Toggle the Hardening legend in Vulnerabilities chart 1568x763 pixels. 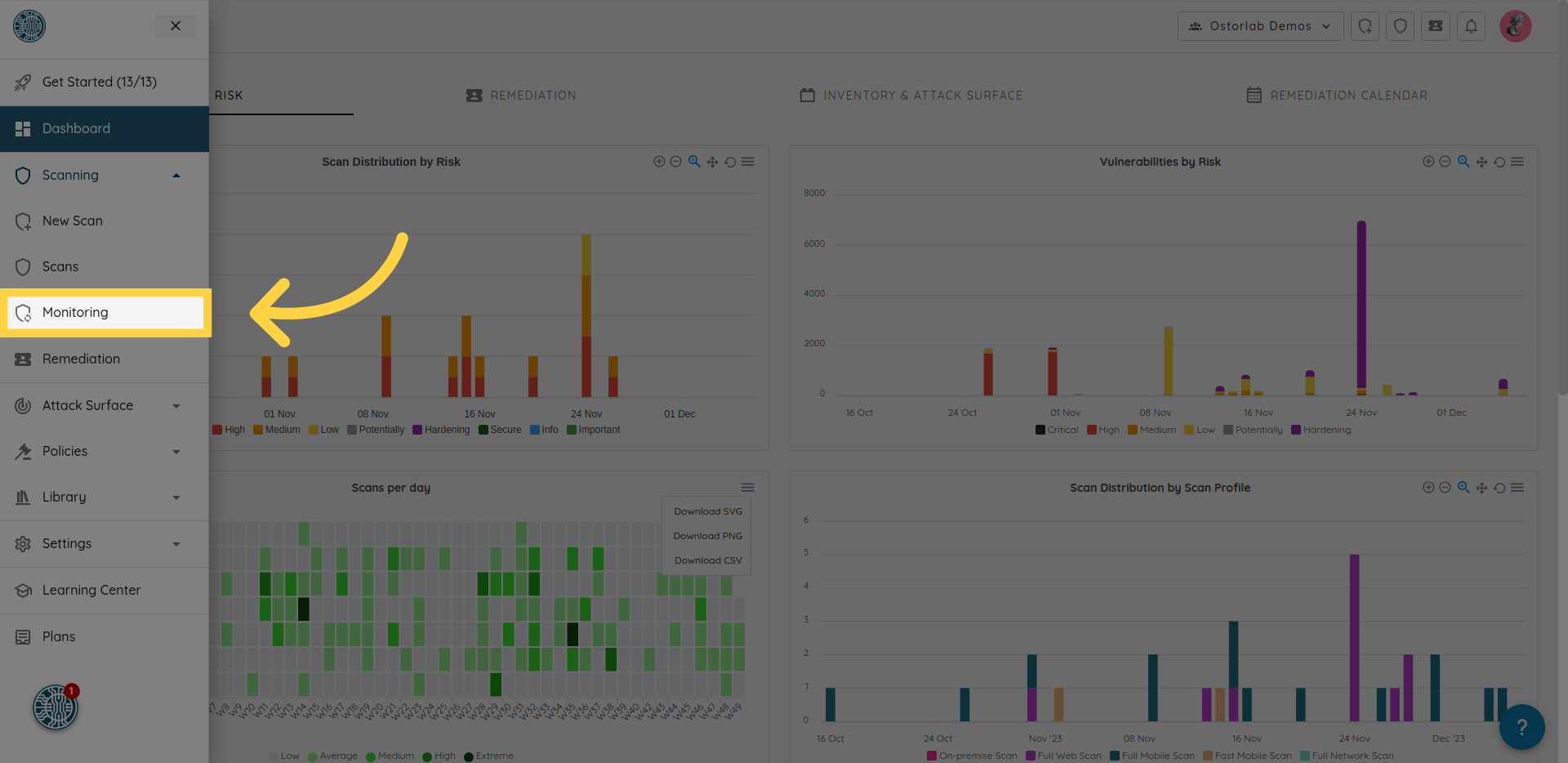click(x=1321, y=430)
